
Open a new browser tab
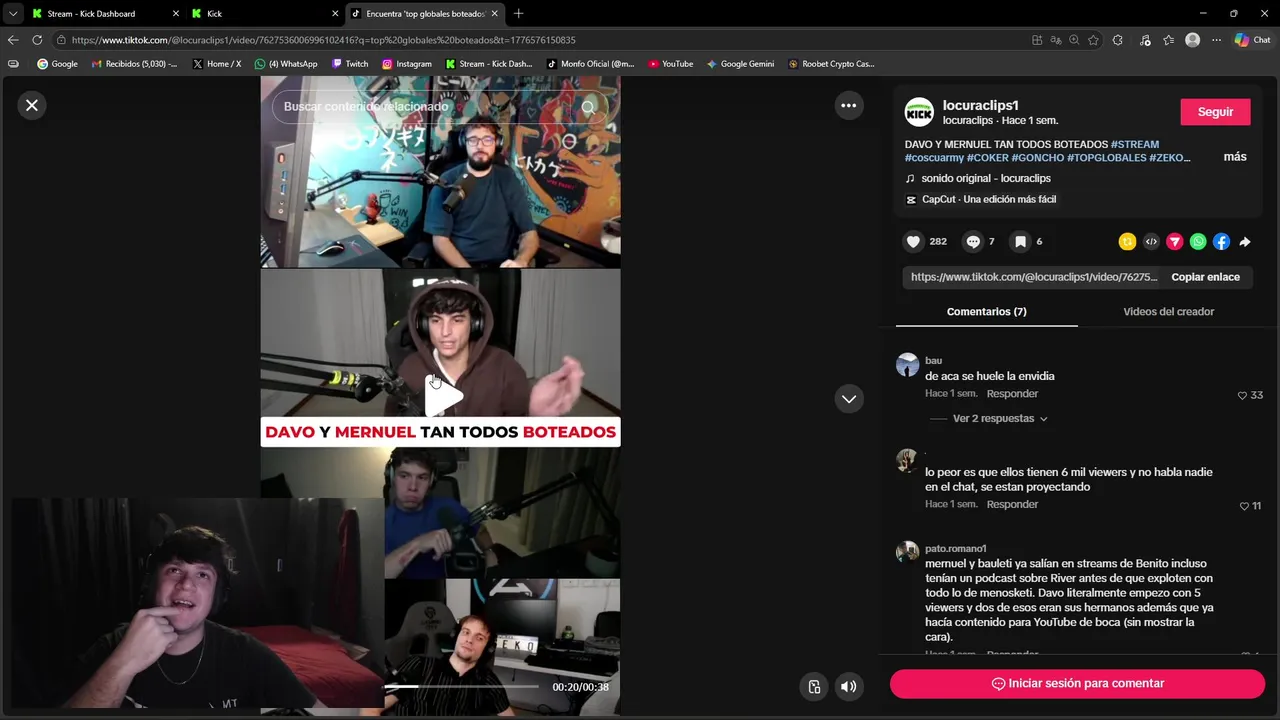pyautogui.click(x=518, y=14)
